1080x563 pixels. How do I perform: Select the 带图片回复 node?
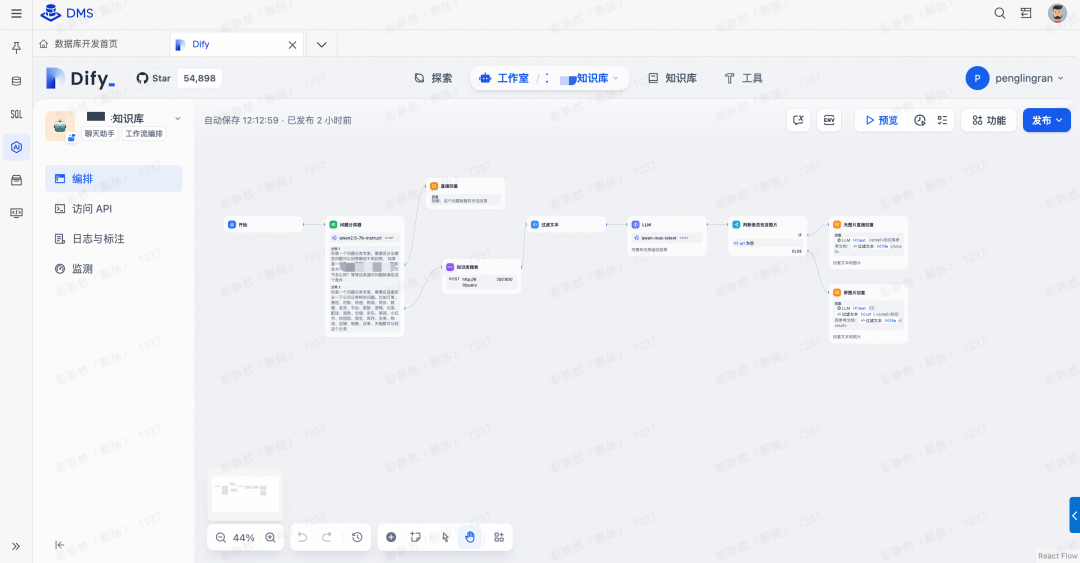(x=869, y=315)
